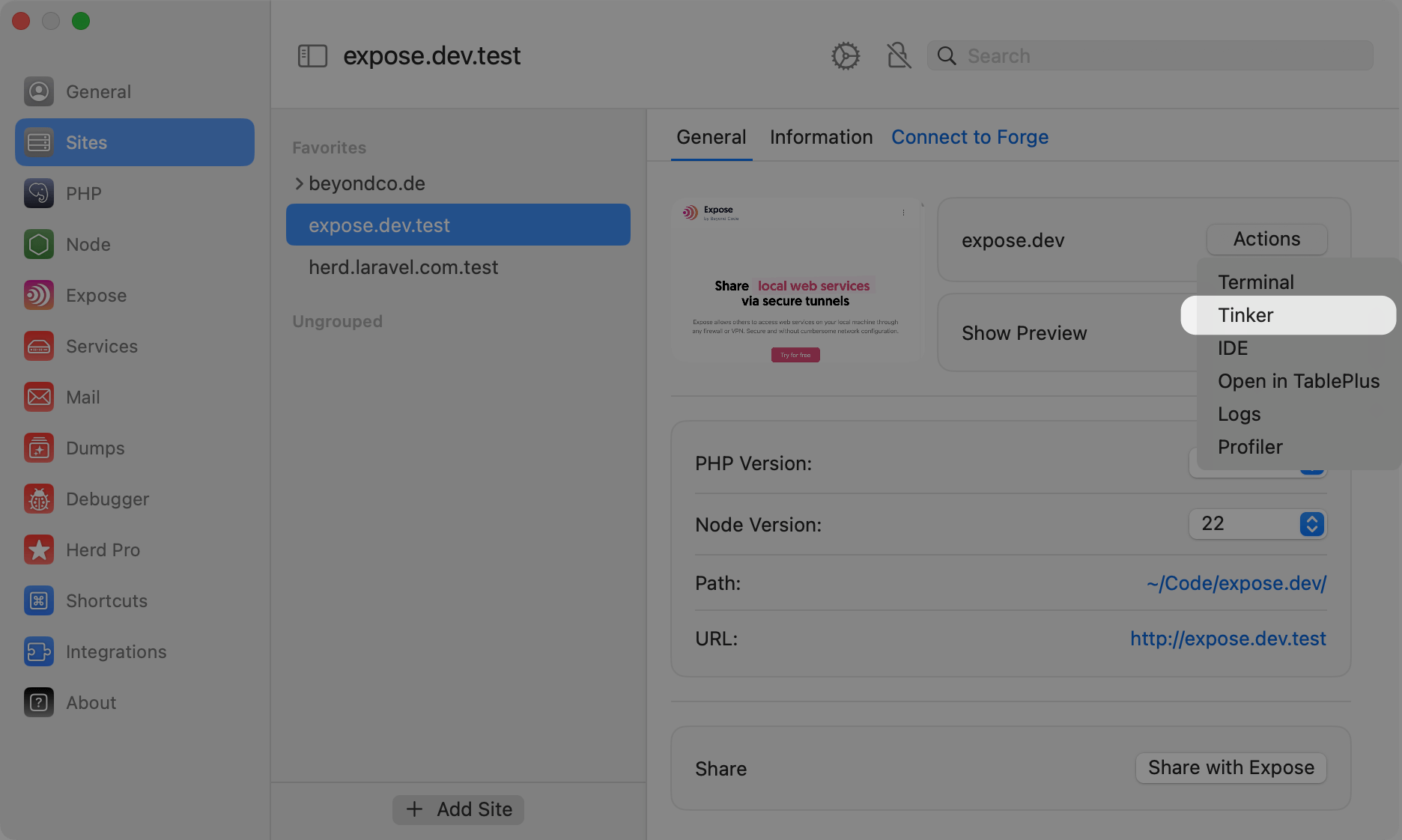
Task: Open the Actions dropdown button
Action: pos(1266,239)
